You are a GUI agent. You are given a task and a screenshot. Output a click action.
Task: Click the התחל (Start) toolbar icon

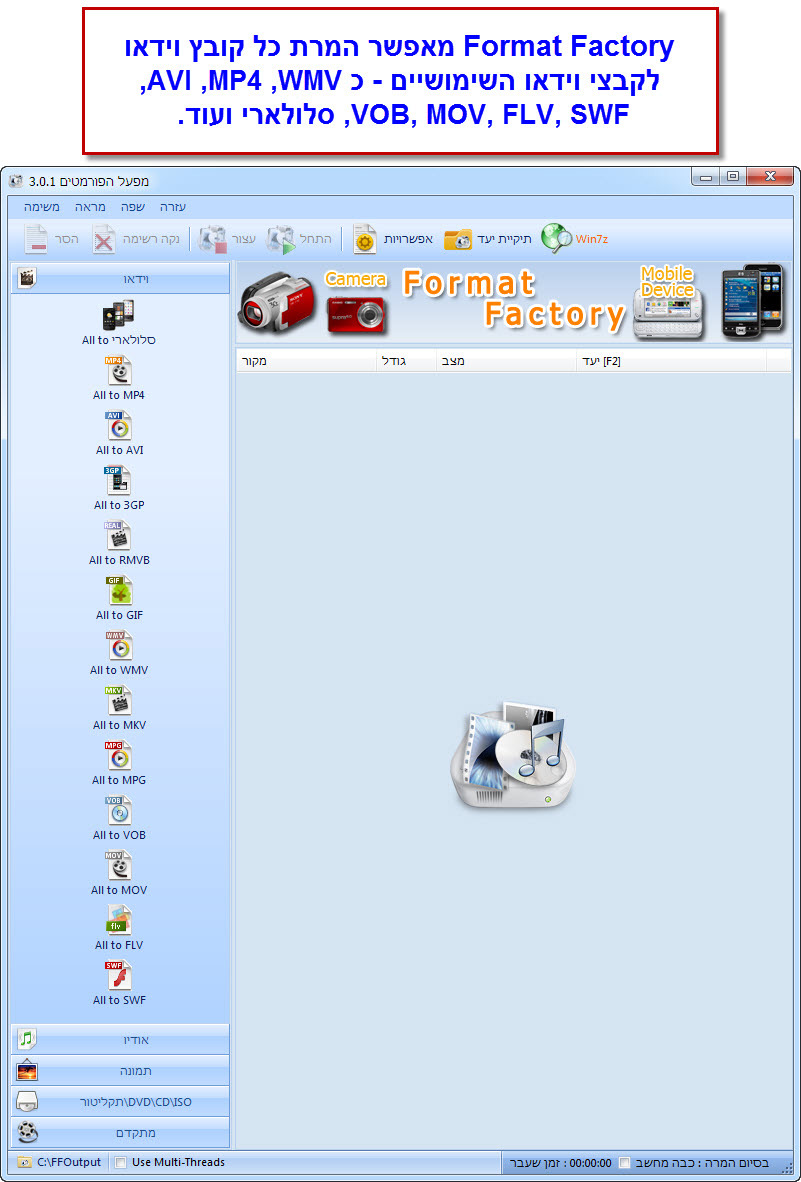(x=282, y=239)
